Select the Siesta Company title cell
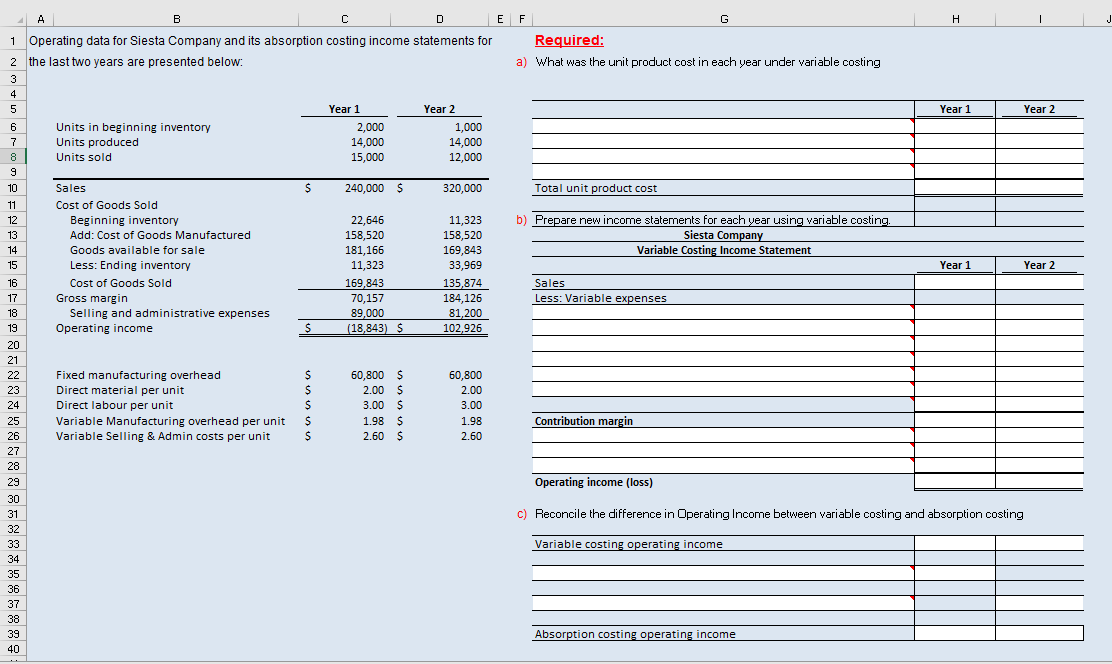 pyautogui.click(x=722, y=234)
